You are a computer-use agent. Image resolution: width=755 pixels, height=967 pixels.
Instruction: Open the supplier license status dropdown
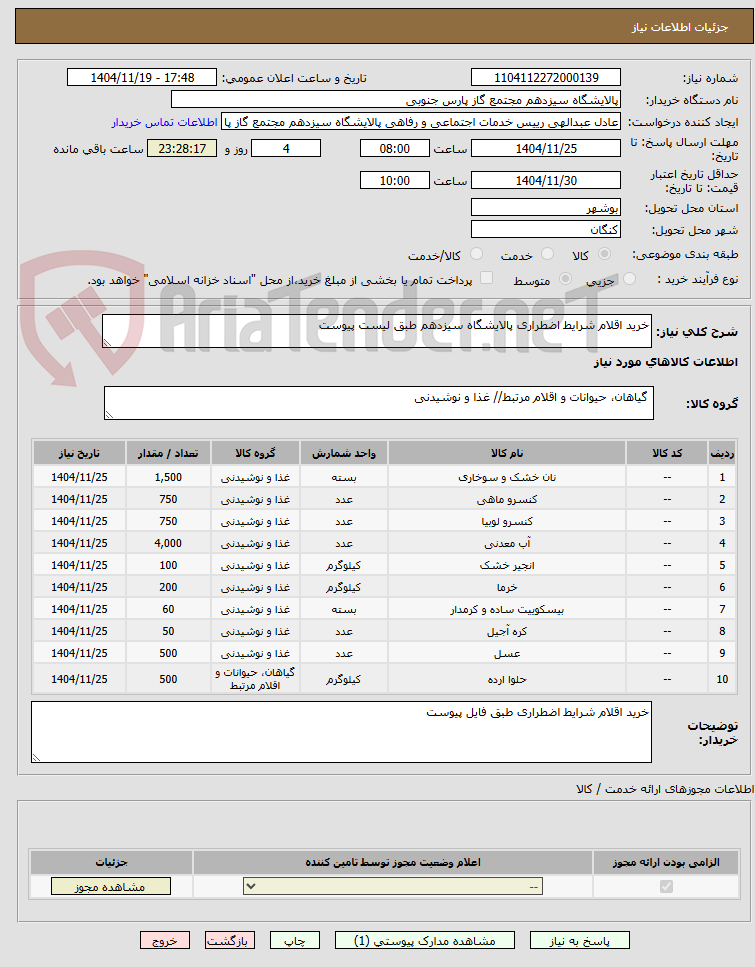tap(394, 886)
